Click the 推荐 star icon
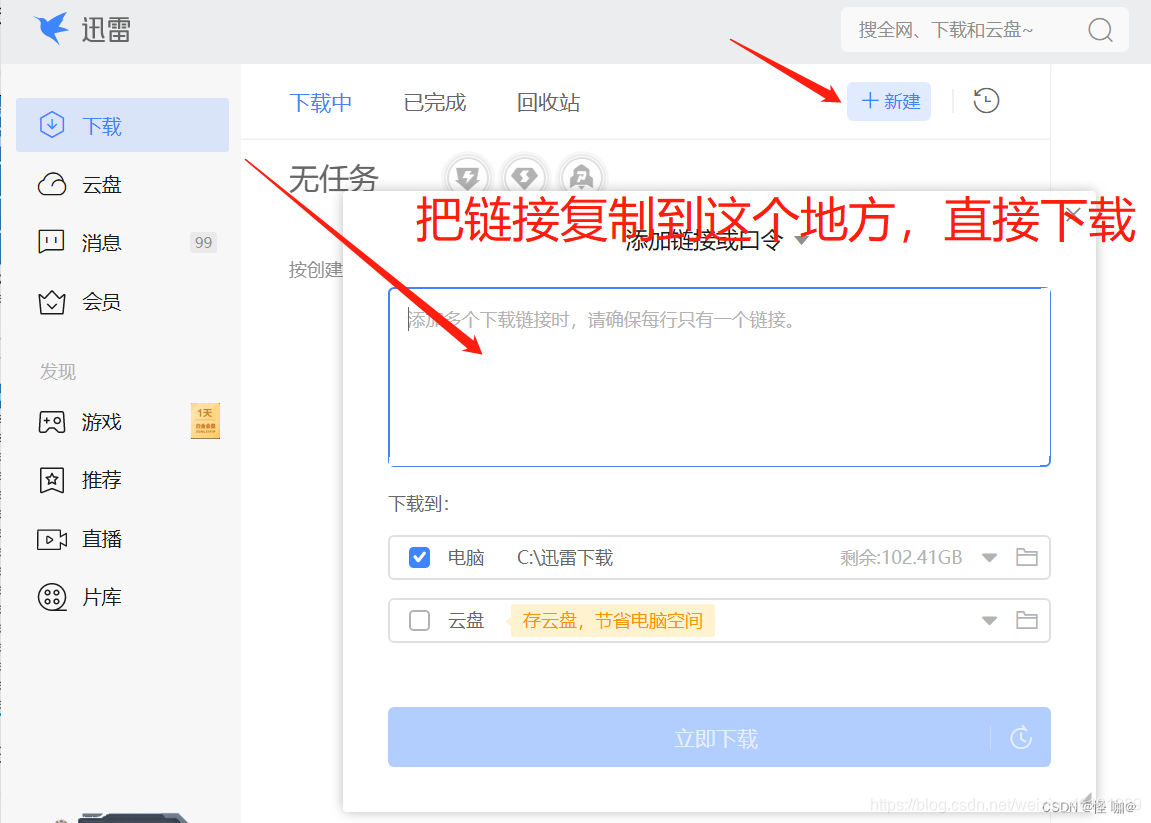The image size is (1151, 823). click(51, 480)
